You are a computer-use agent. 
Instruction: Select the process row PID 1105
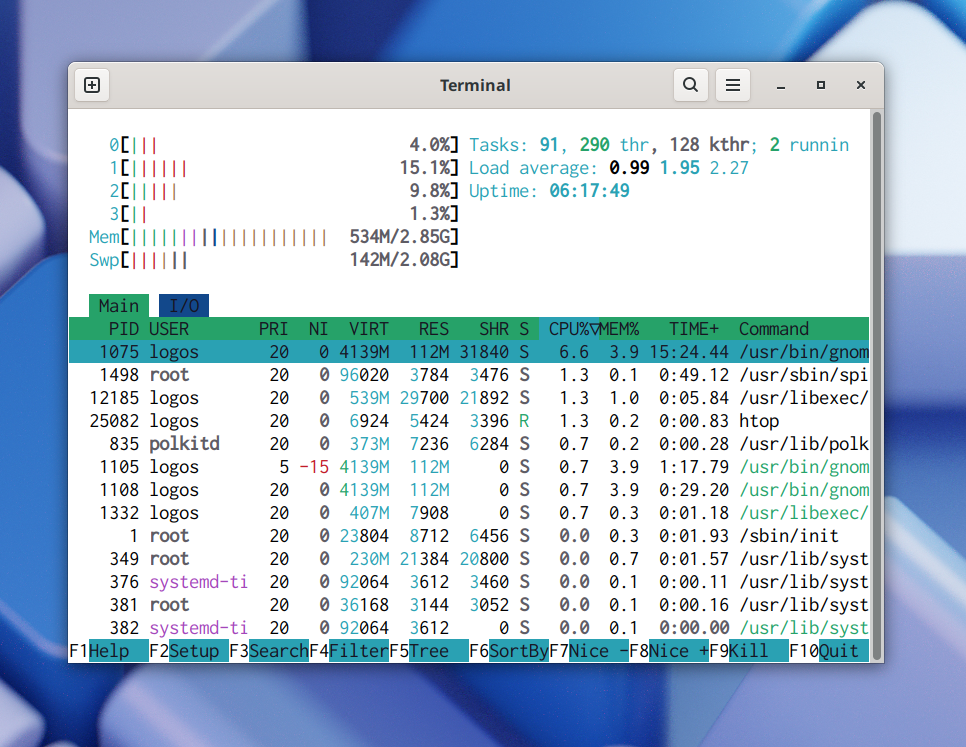pos(469,467)
